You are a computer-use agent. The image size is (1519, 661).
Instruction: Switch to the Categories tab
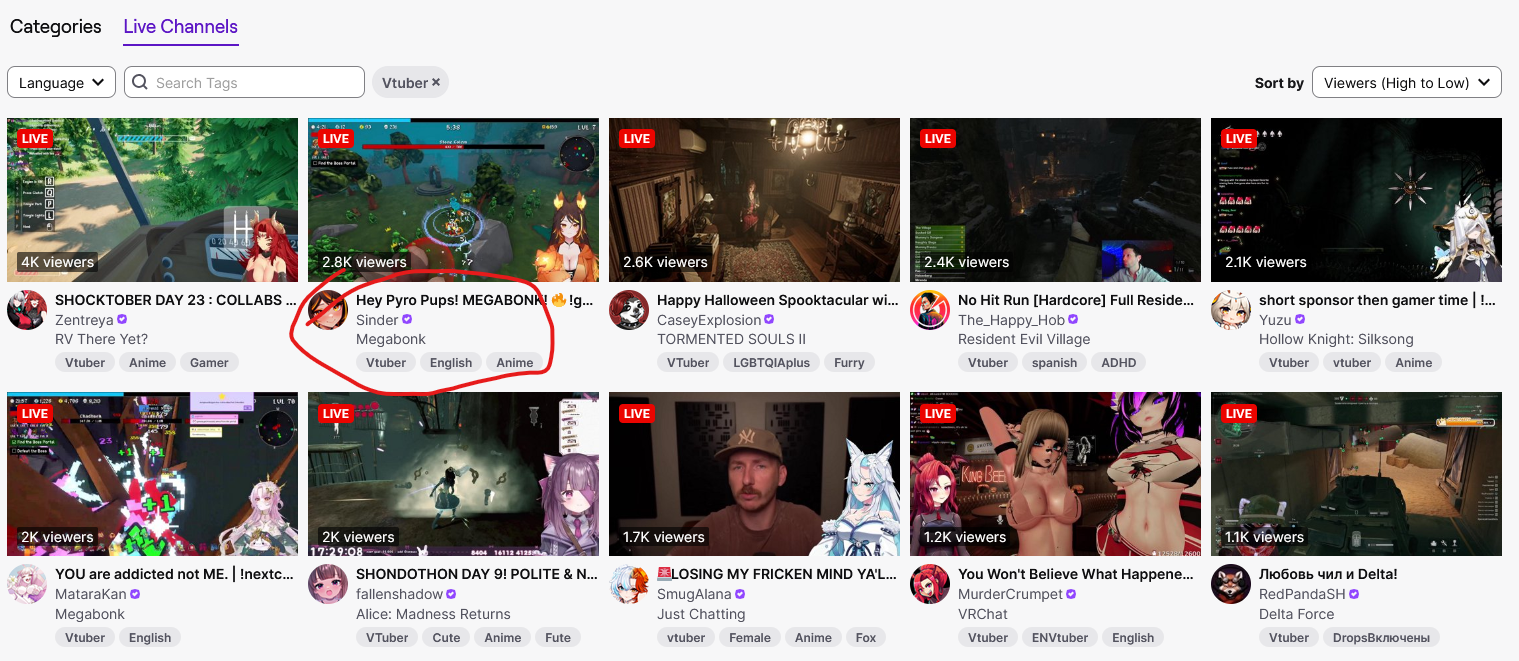[x=56, y=27]
